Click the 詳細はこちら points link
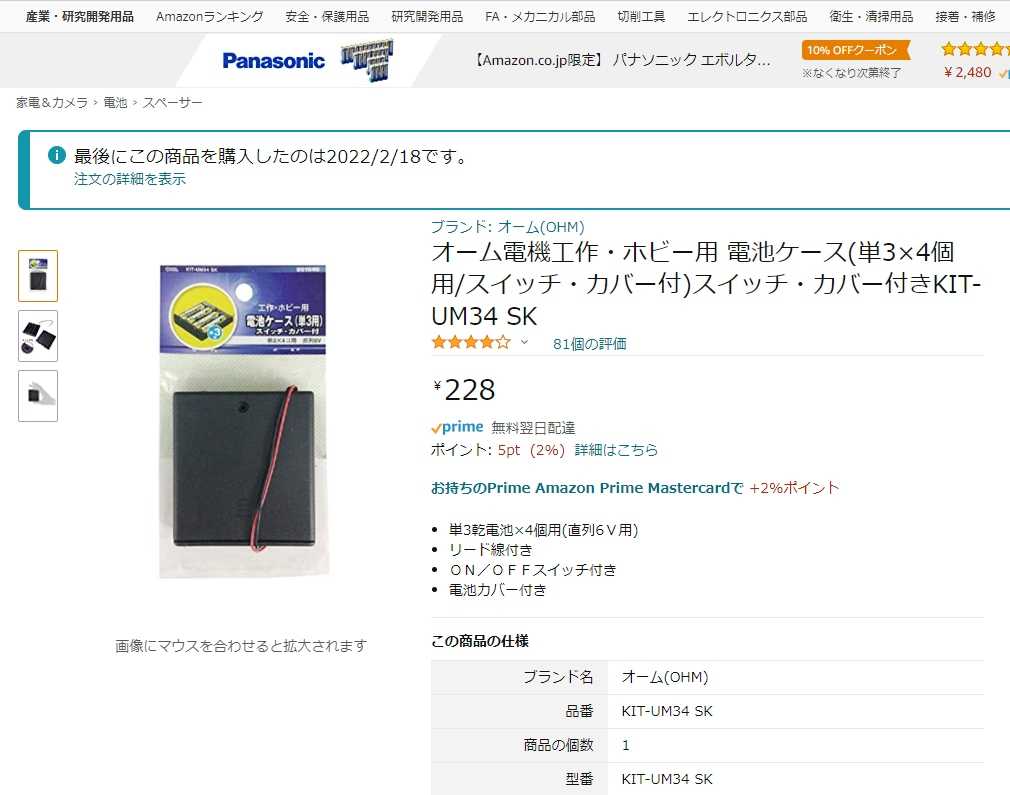Screen dimensions: 1010x795 pyautogui.click(x=616, y=450)
